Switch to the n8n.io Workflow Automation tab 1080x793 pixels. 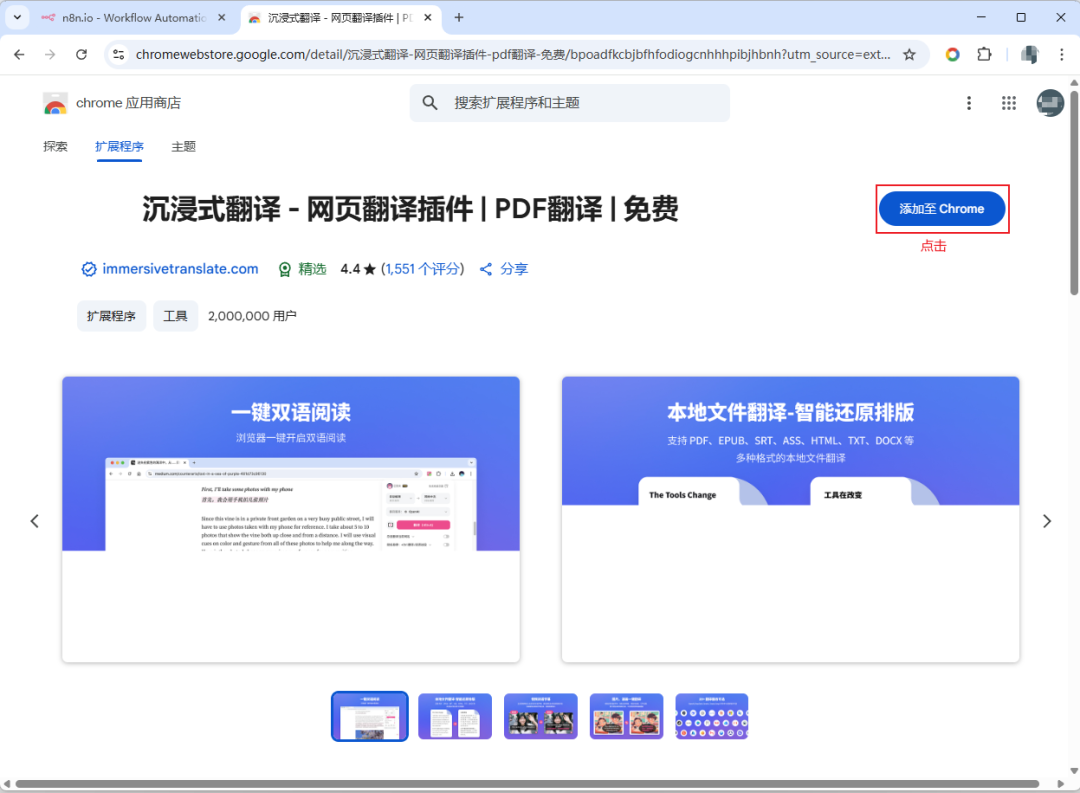pos(134,18)
